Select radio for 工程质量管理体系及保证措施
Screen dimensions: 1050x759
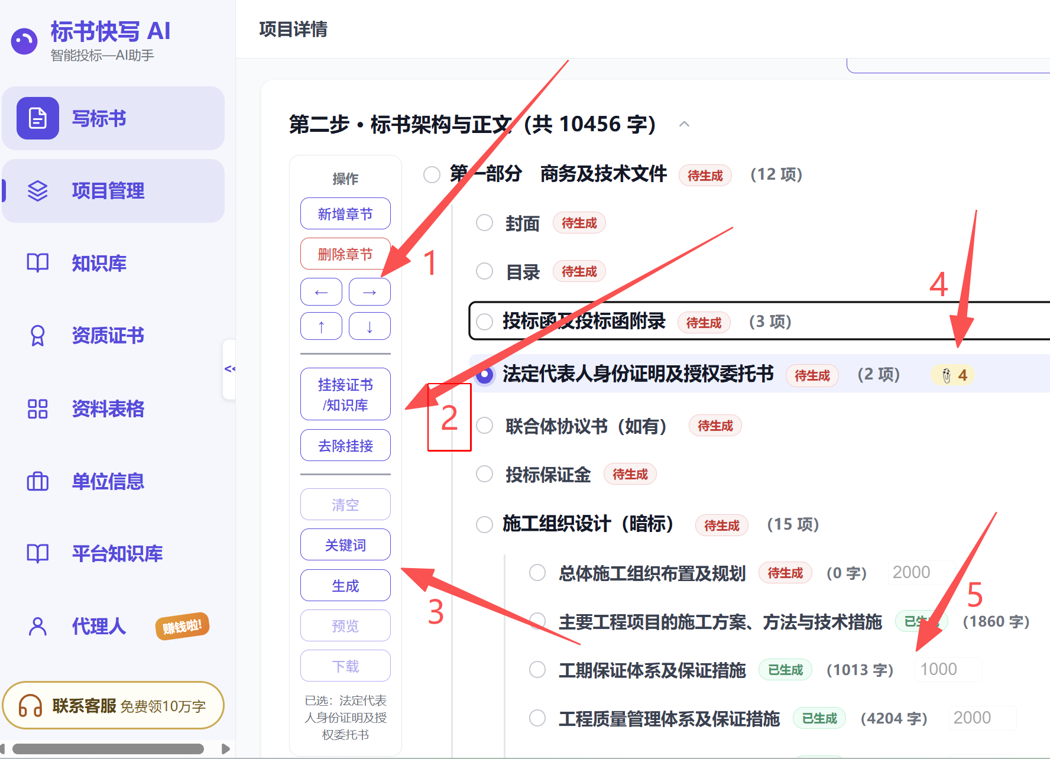537,718
